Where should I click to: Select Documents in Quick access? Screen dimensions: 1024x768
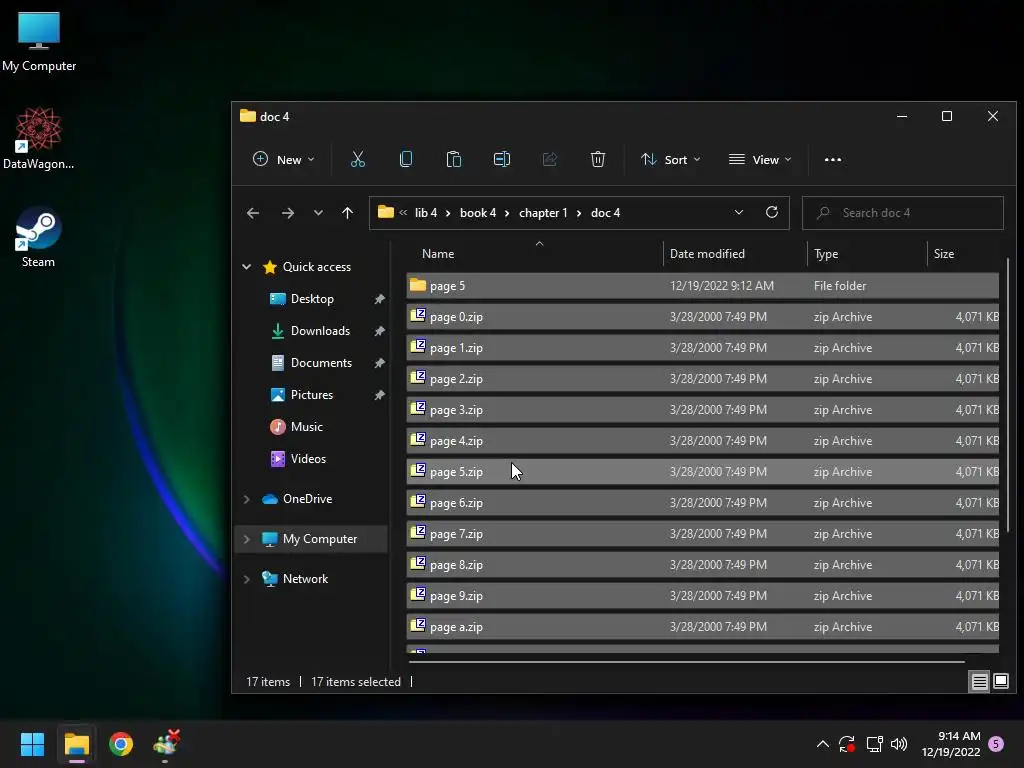(321, 362)
